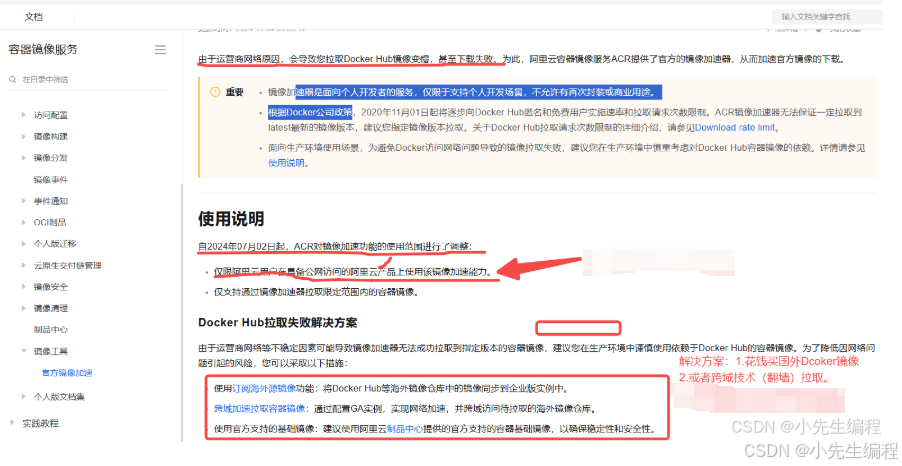Open the 跨域加速拉取容器镜像 link
This screenshot has height=466, width=902.
(259, 408)
